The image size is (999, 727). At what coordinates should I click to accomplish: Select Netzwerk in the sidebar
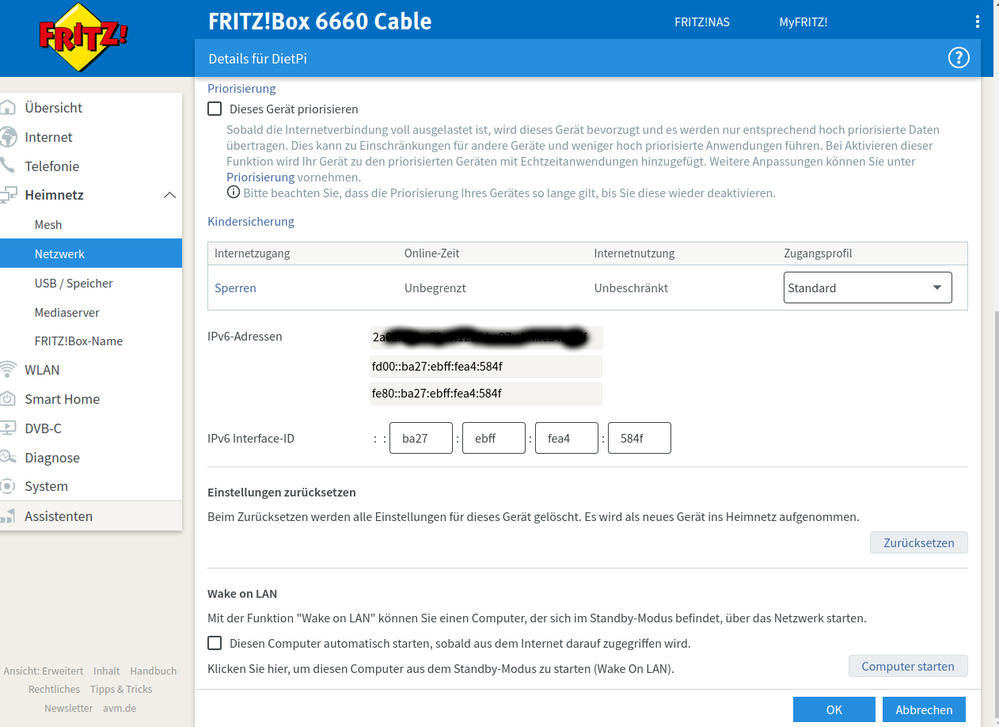point(60,254)
